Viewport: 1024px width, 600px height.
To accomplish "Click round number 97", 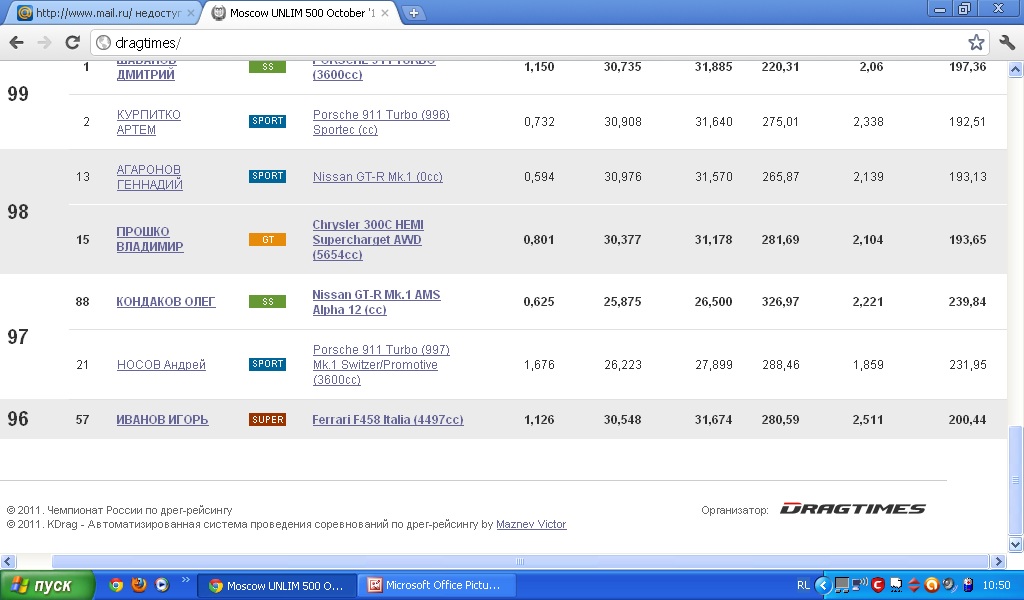I will [x=18, y=337].
